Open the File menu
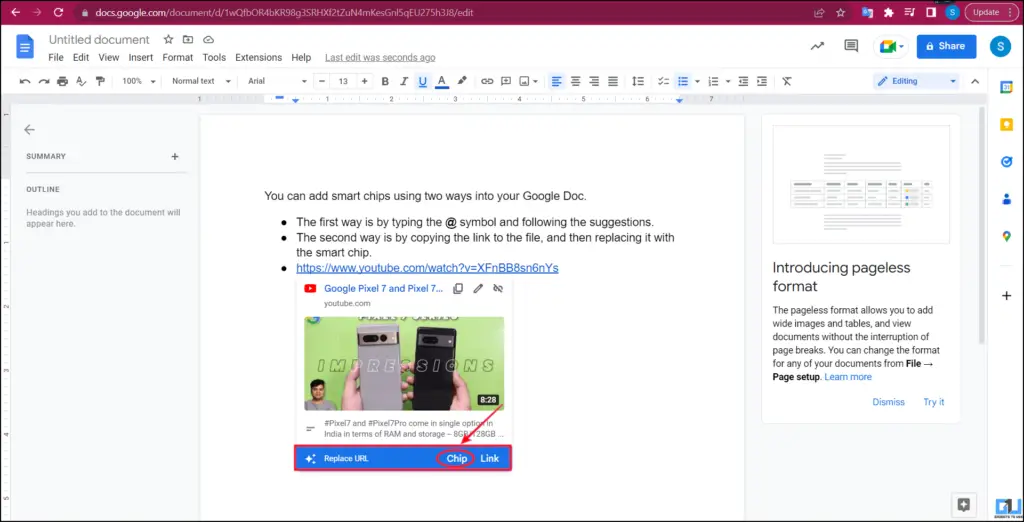Viewport: 1024px width, 522px height. coord(56,57)
